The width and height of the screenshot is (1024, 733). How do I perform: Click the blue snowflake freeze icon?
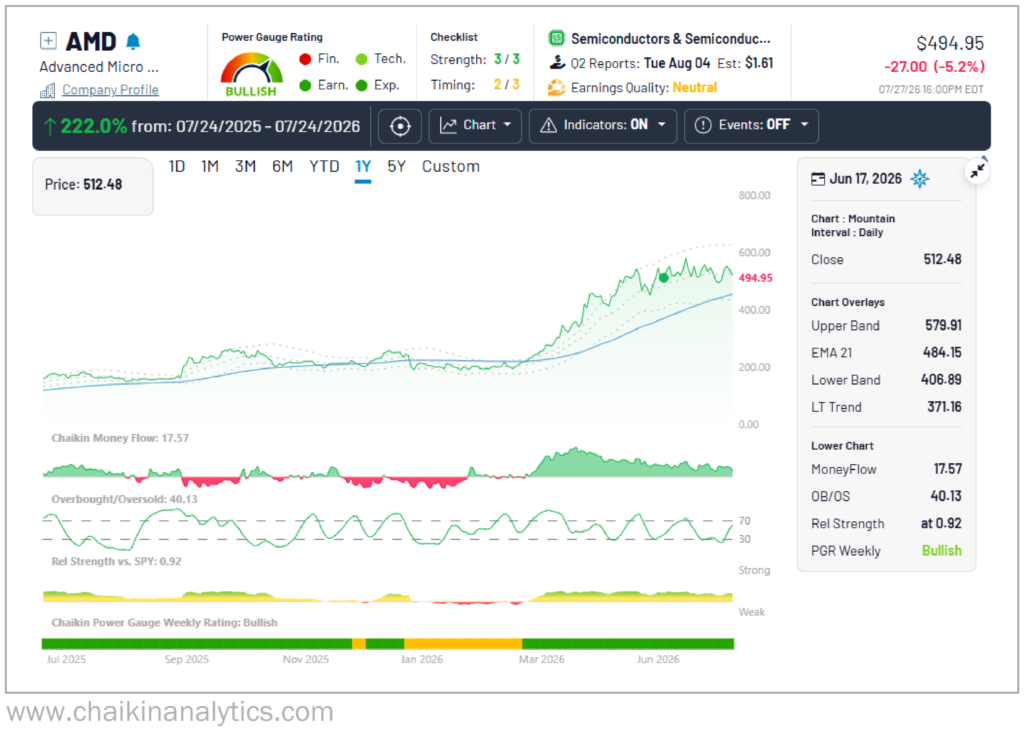tap(920, 178)
